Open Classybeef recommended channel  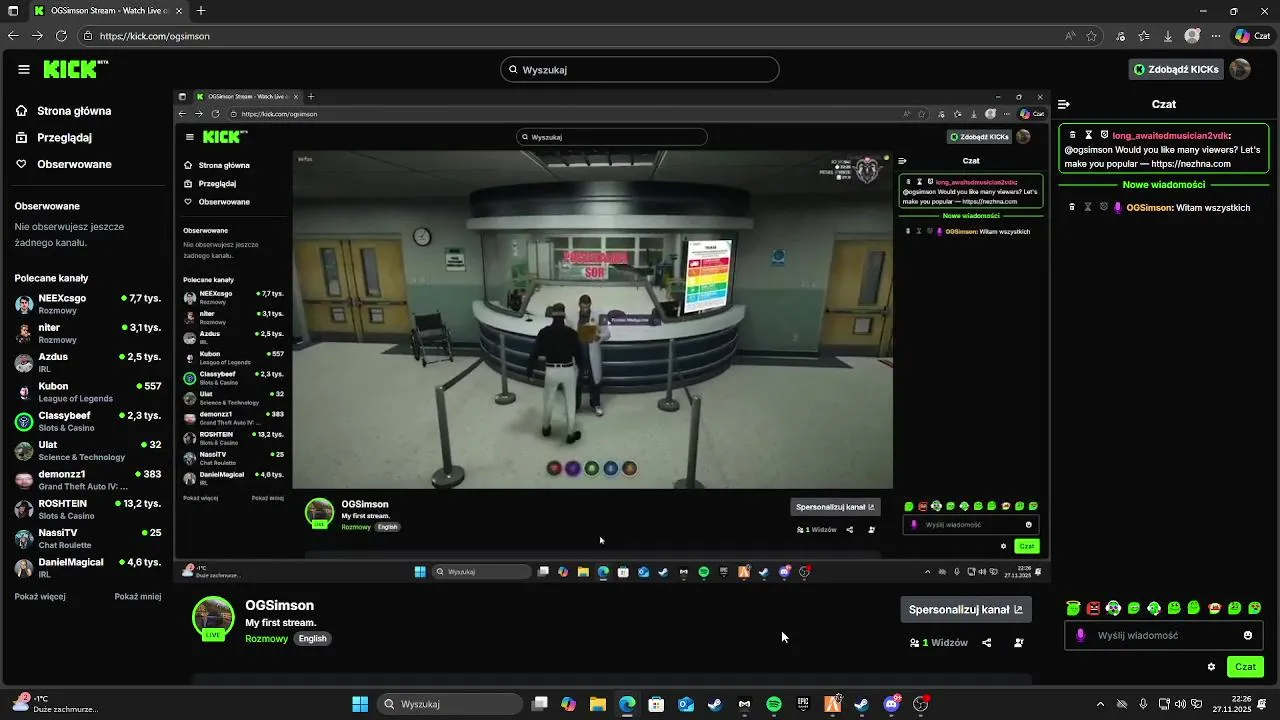tap(88, 421)
